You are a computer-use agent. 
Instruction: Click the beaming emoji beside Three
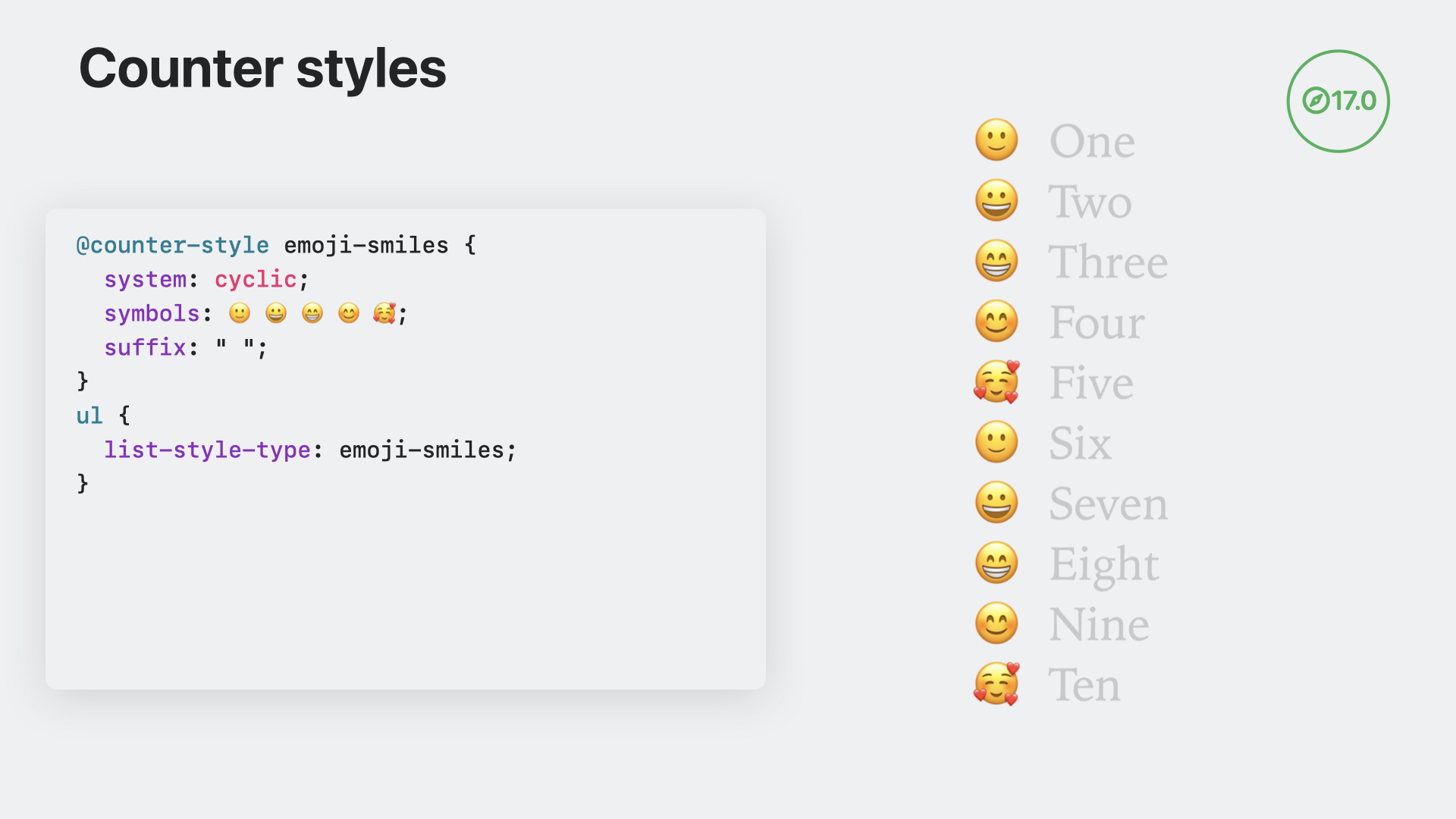pos(996,261)
